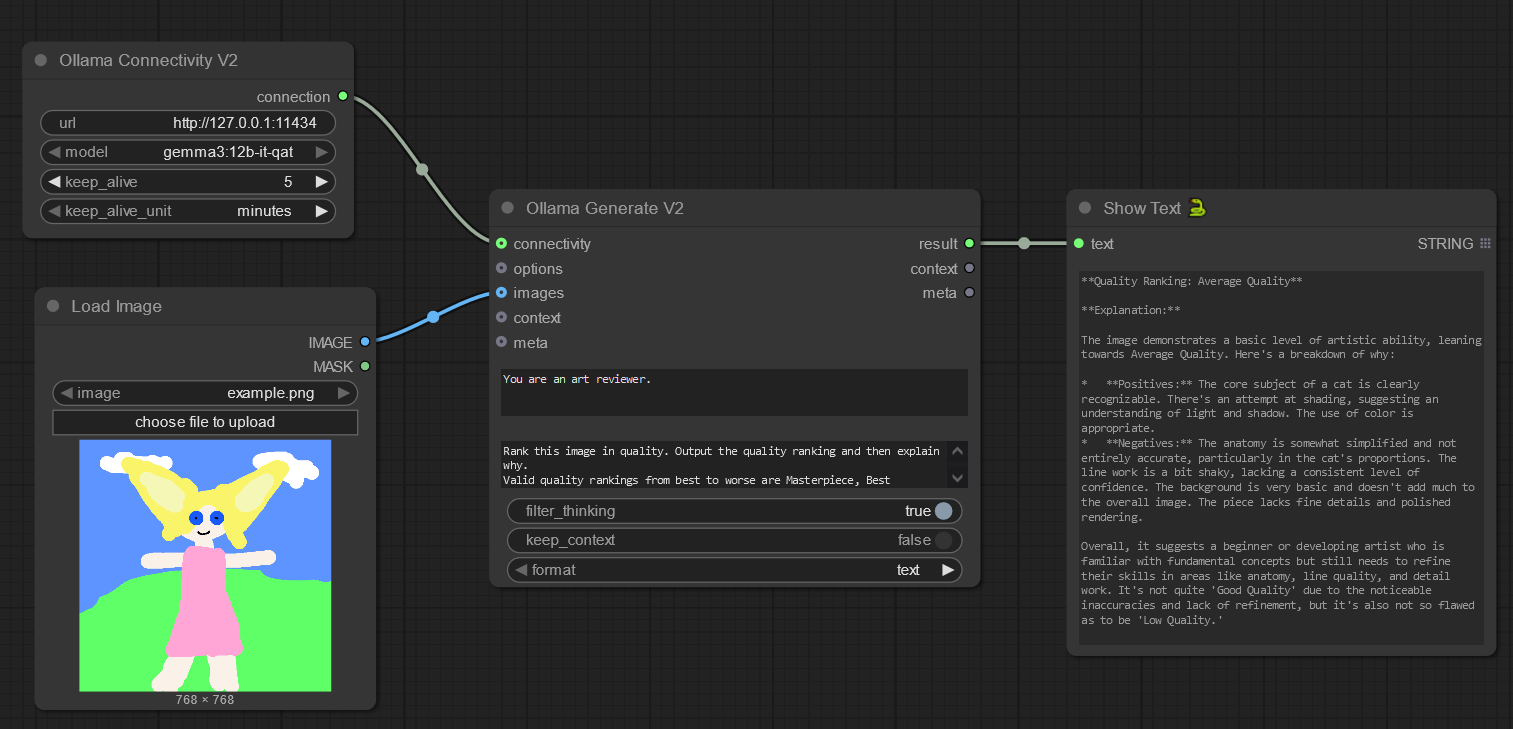Click the context output socket on Generate node
This screenshot has height=729, width=1513.
969,268
